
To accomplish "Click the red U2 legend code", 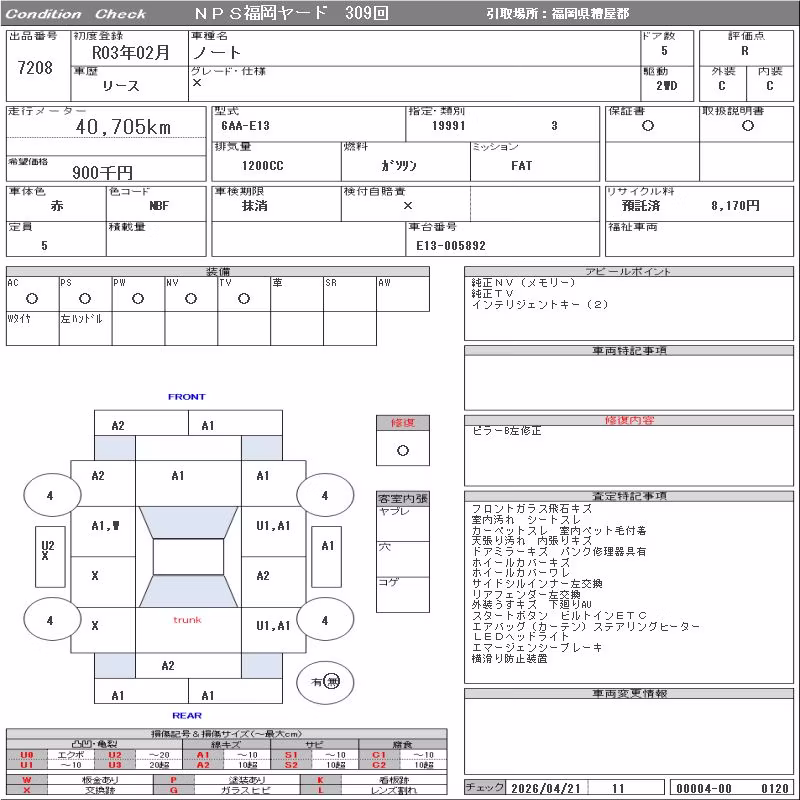I will (x=115, y=755).
